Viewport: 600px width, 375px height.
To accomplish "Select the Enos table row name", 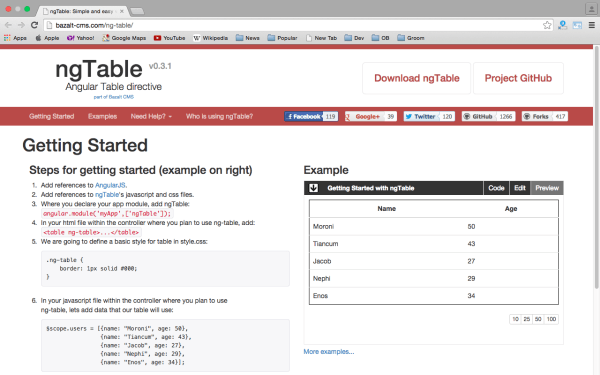I will coord(320,296).
